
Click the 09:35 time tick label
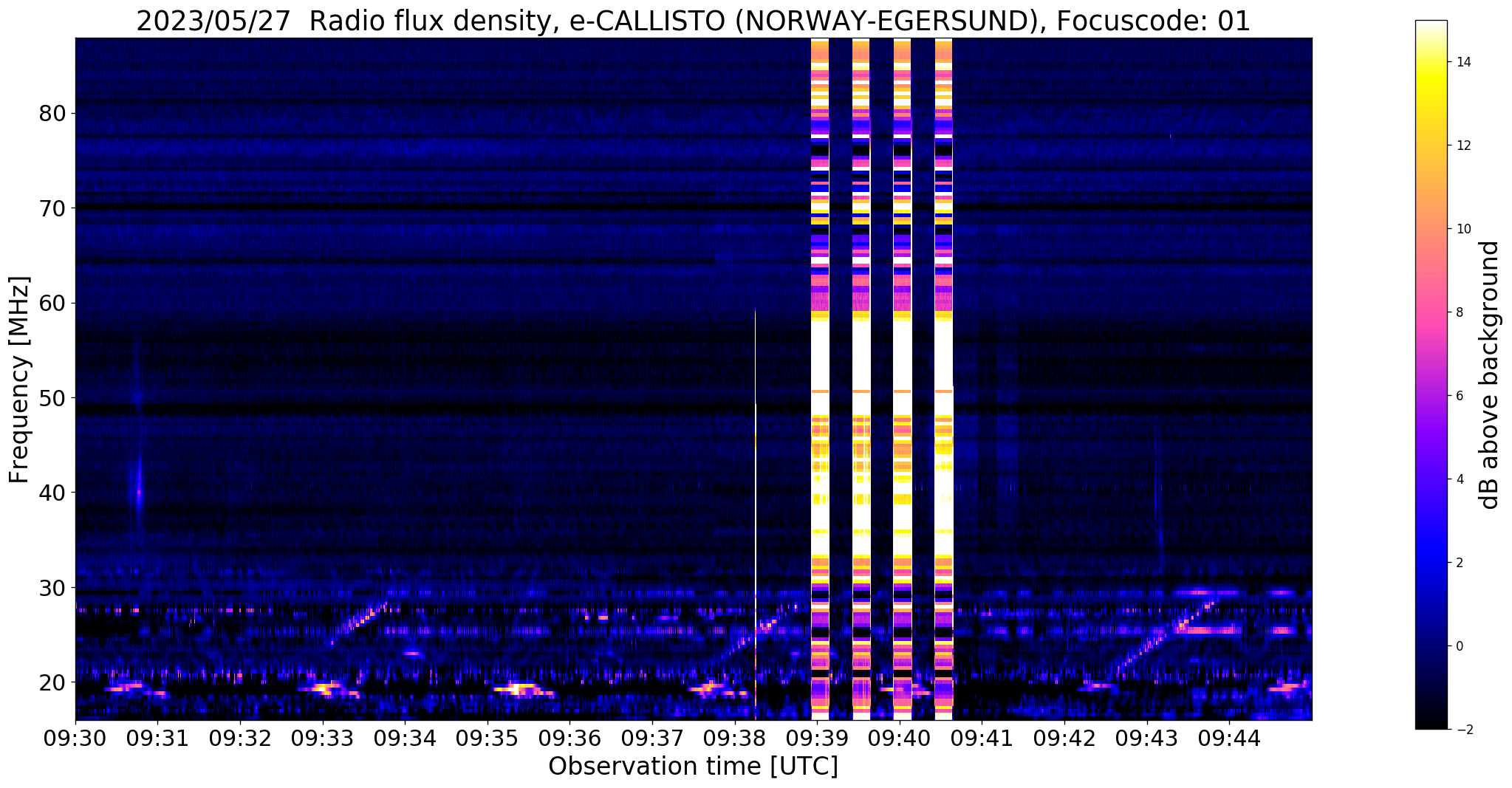(x=487, y=739)
